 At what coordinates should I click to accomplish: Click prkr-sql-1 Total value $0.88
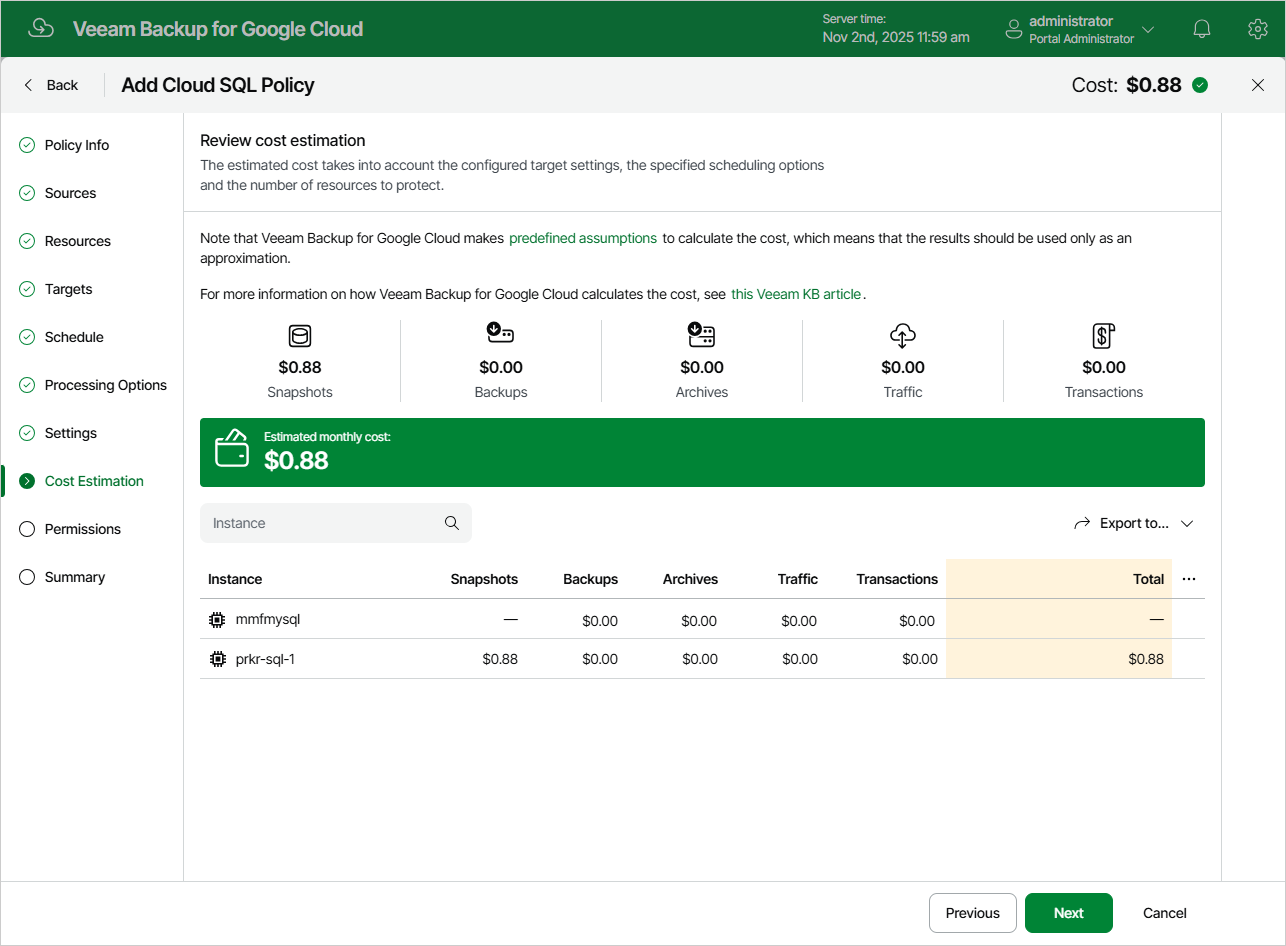point(1147,660)
